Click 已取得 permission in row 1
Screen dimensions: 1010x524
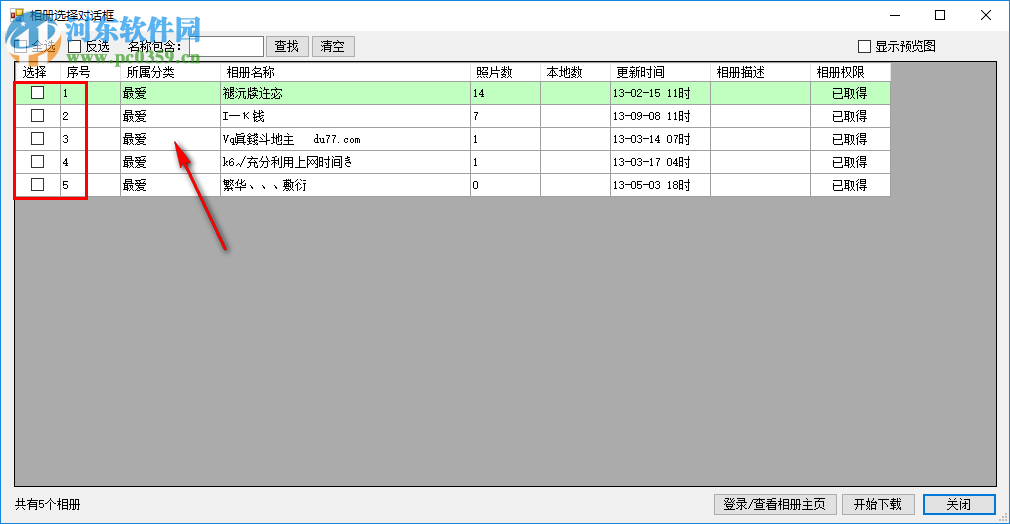850,93
